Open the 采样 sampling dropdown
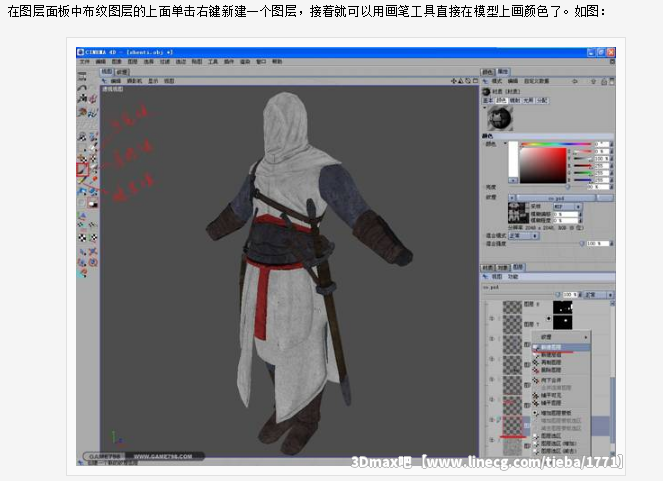The height and width of the screenshot is (481, 663). [x=568, y=207]
